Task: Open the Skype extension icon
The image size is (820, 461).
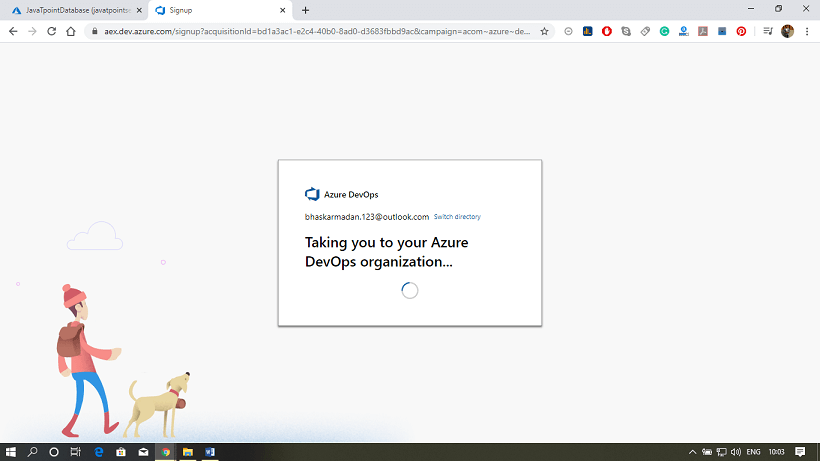Action: (626, 31)
